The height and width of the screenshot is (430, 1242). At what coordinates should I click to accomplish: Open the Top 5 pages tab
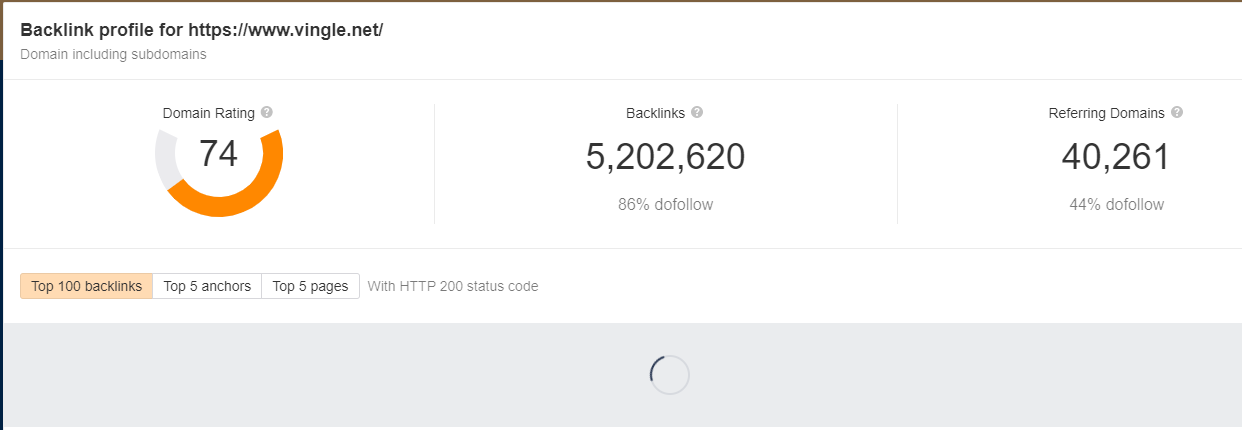pos(310,286)
